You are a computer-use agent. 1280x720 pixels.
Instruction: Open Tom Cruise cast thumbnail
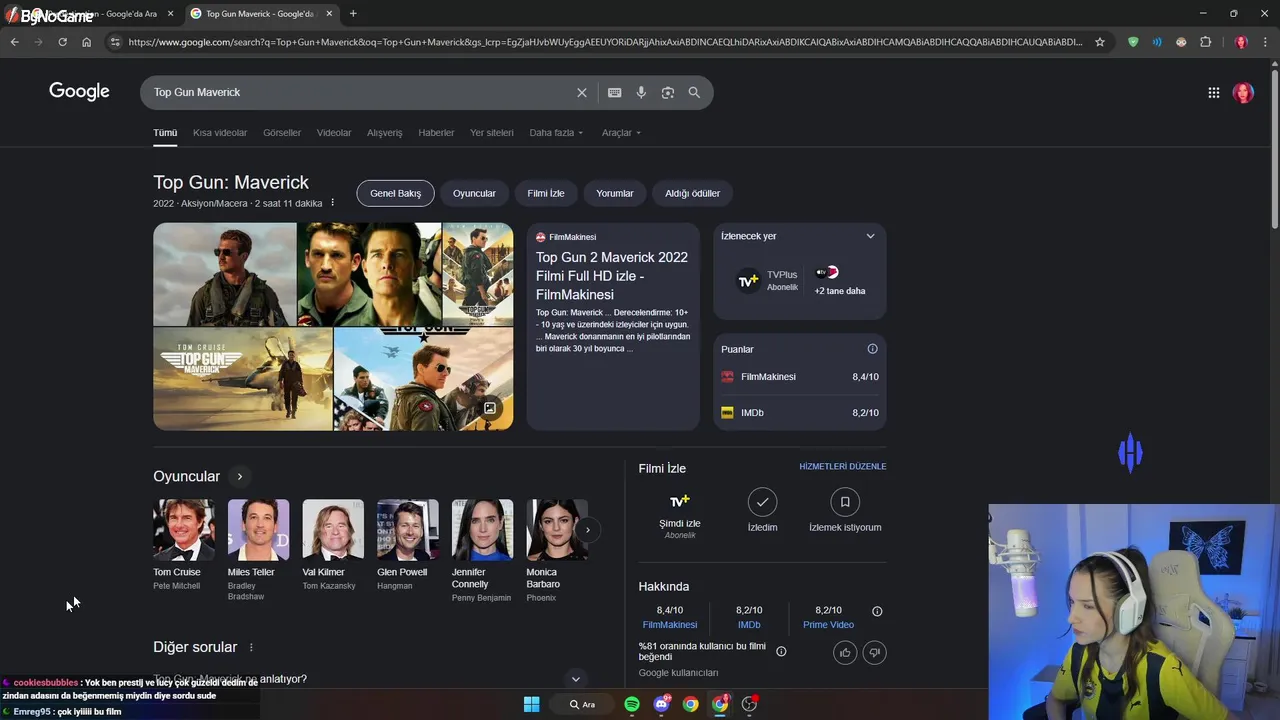[183, 530]
